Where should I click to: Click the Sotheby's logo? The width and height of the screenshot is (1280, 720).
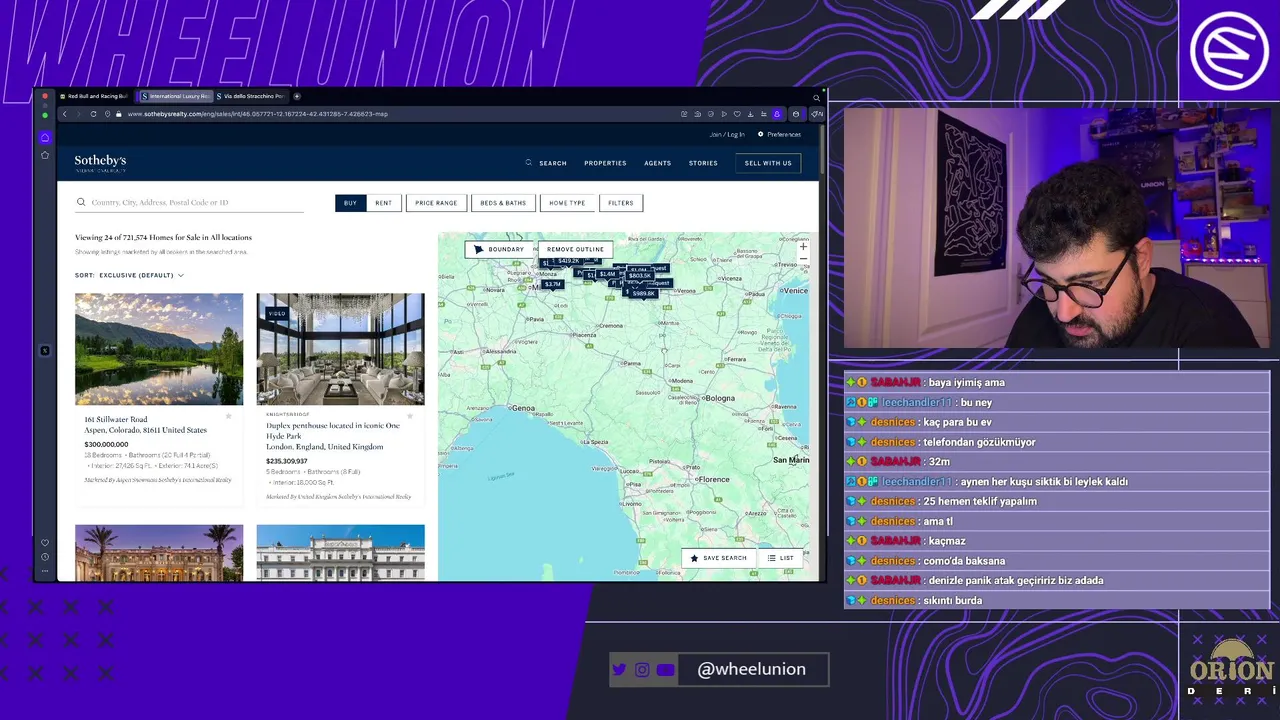point(100,163)
